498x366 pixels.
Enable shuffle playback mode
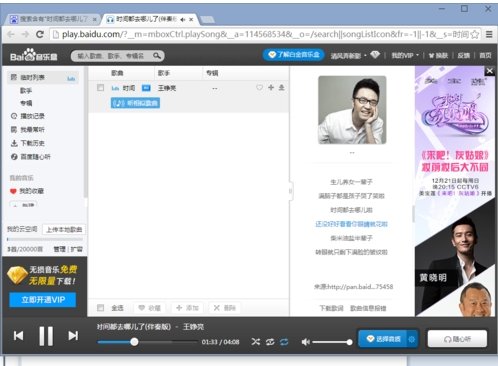(x=256, y=342)
